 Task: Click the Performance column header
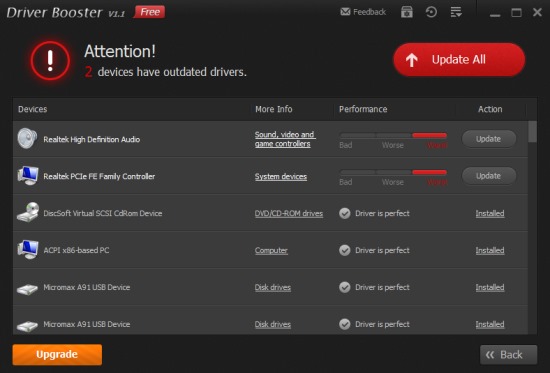[x=363, y=109]
